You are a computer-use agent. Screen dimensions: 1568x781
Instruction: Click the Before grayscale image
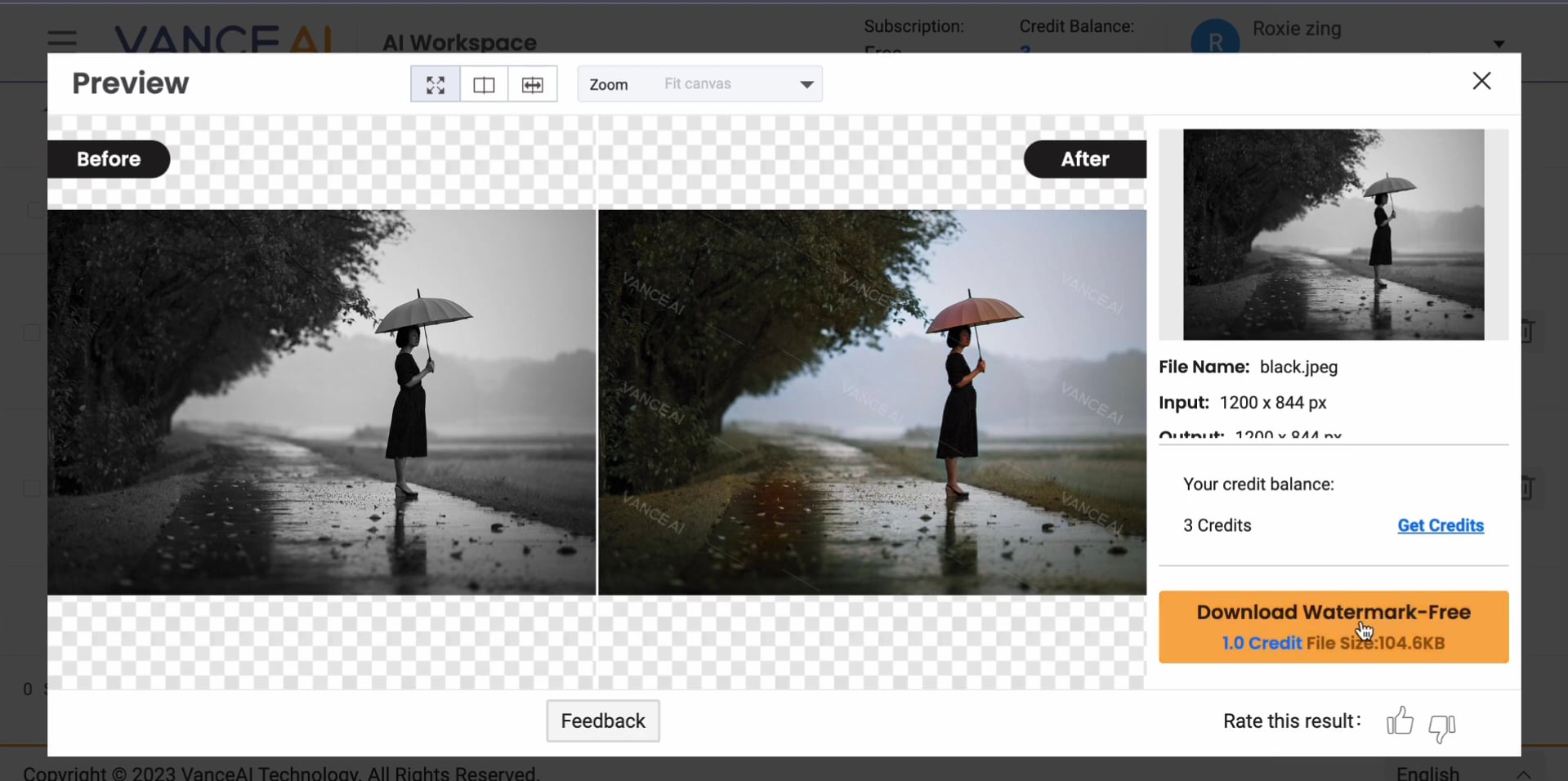tap(322, 402)
